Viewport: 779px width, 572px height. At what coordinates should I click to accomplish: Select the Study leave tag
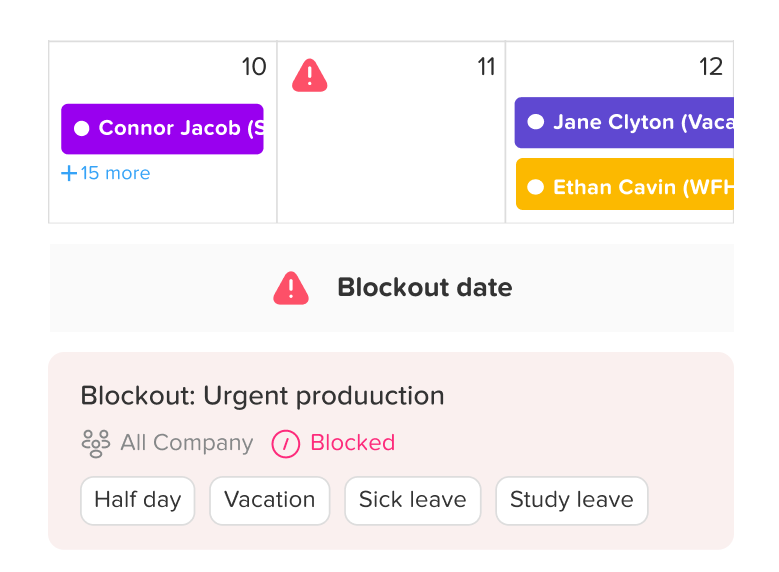pyautogui.click(x=571, y=500)
